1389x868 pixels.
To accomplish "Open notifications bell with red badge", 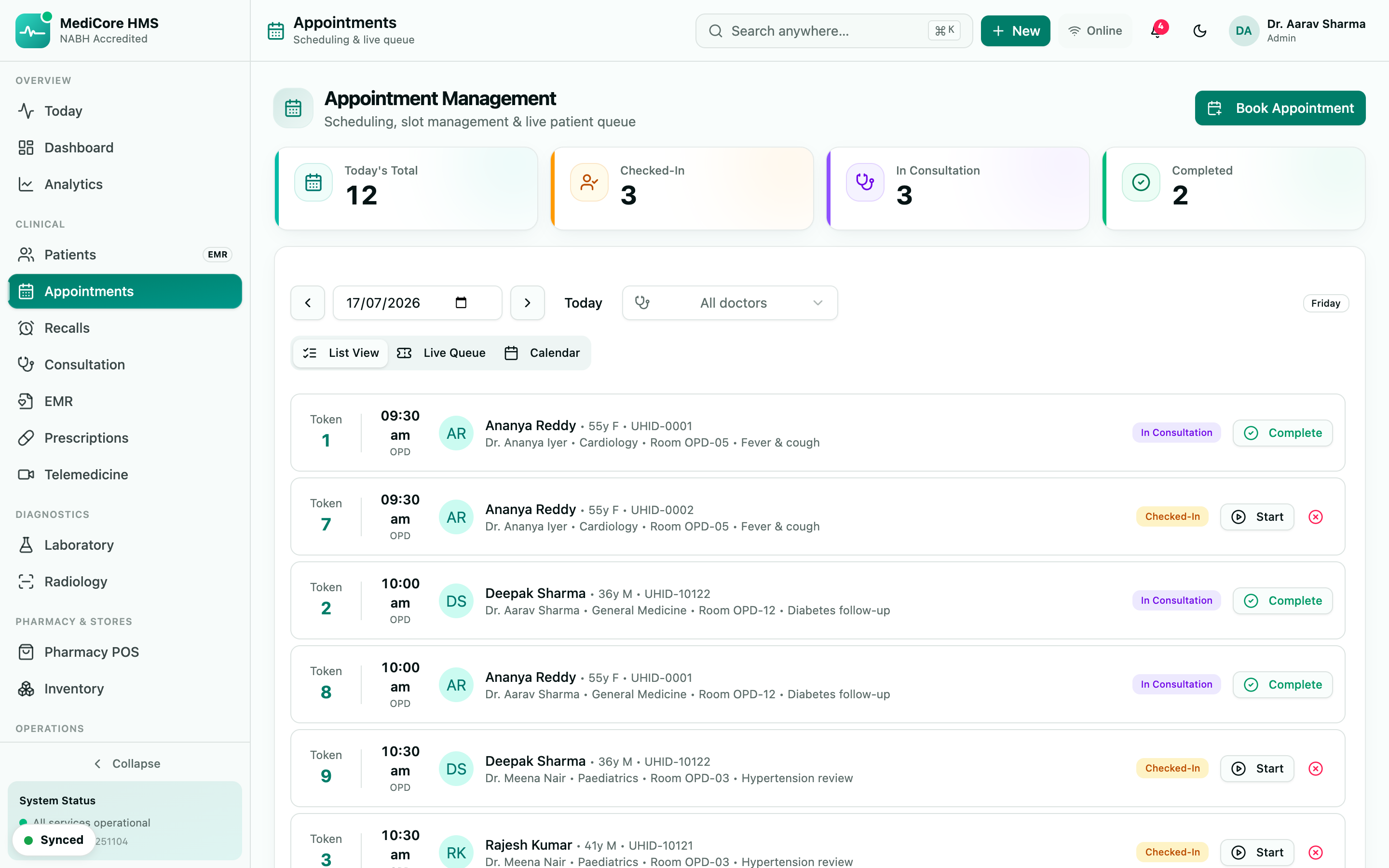I will click(1157, 30).
